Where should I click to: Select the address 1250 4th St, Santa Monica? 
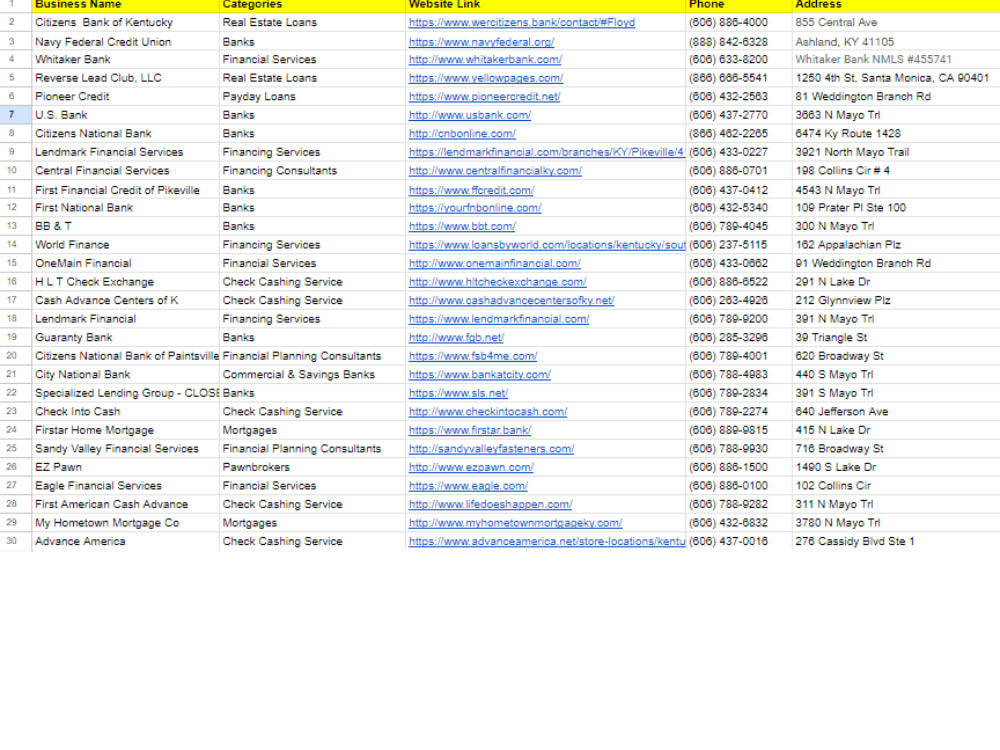click(x=896, y=78)
